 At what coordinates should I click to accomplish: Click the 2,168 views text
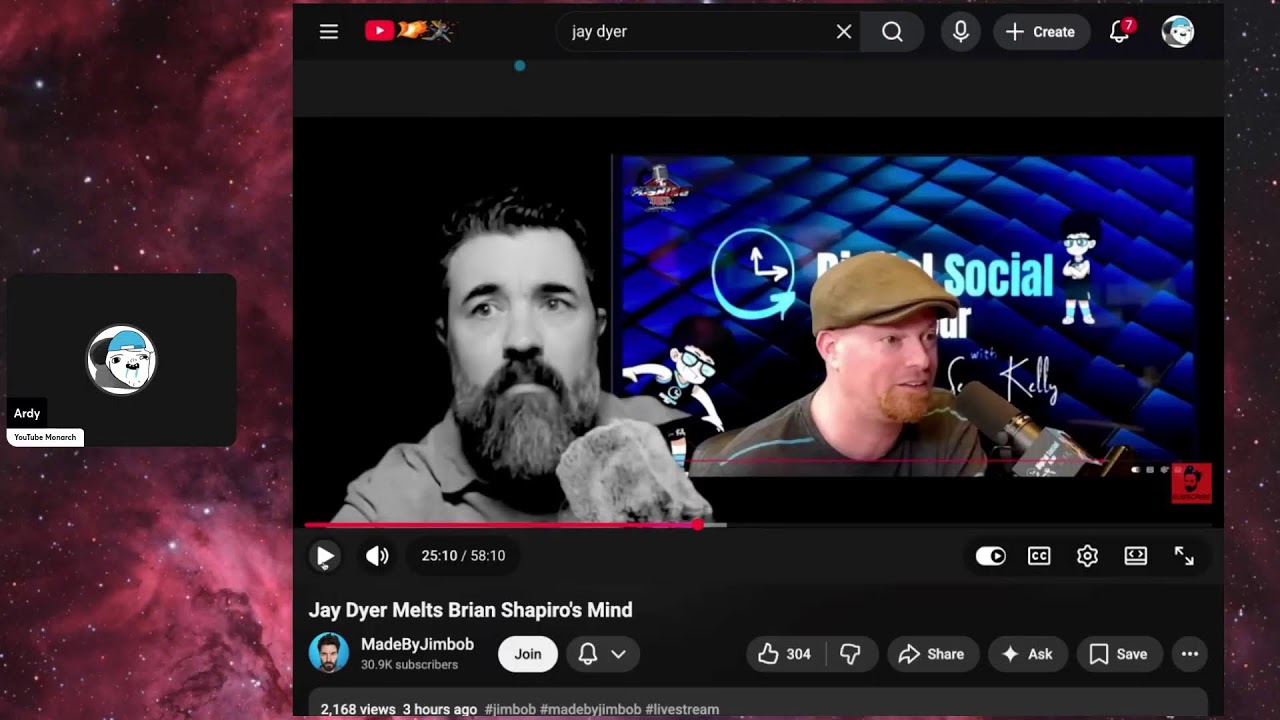pyautogui.click(x=358, y=709)
